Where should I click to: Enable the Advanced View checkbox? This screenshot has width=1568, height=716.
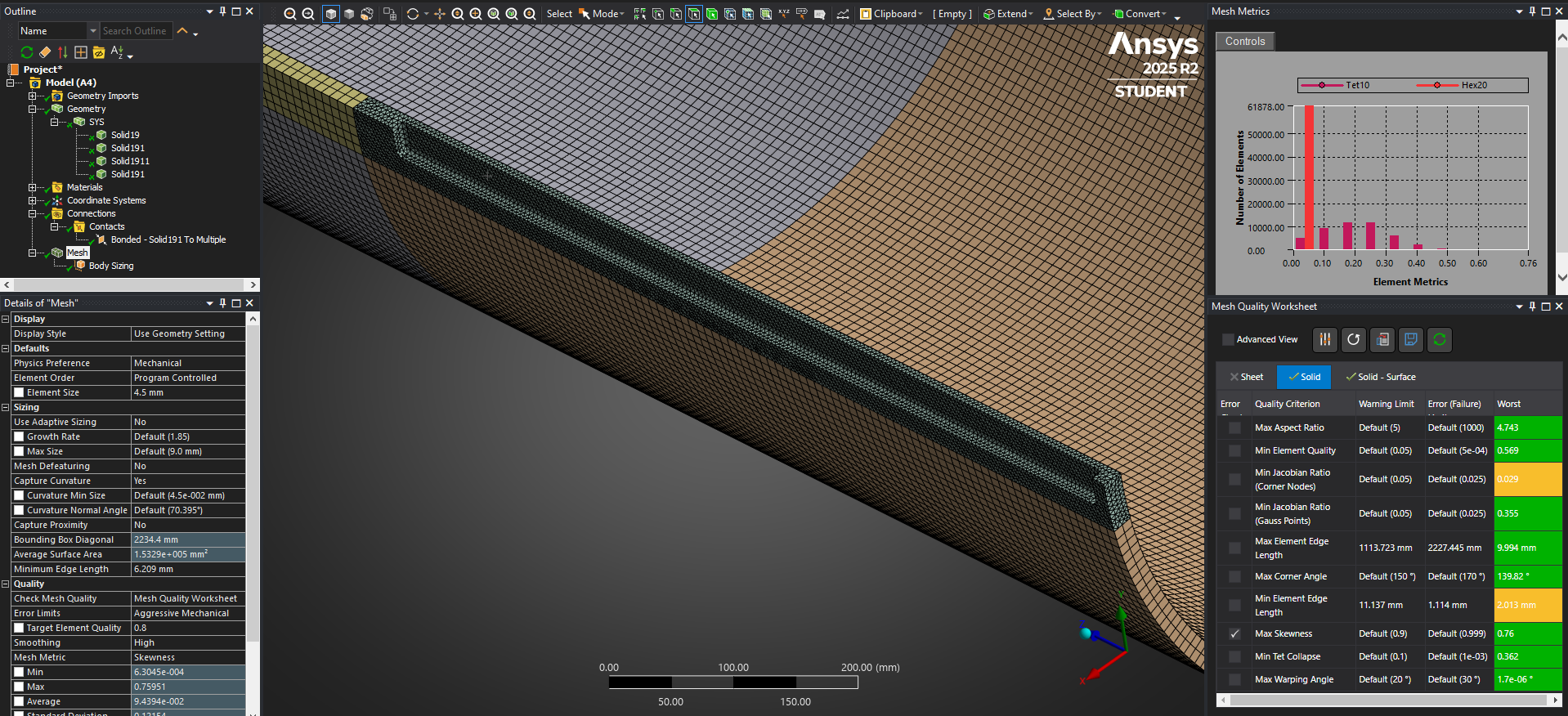(x=1228, y=339)
